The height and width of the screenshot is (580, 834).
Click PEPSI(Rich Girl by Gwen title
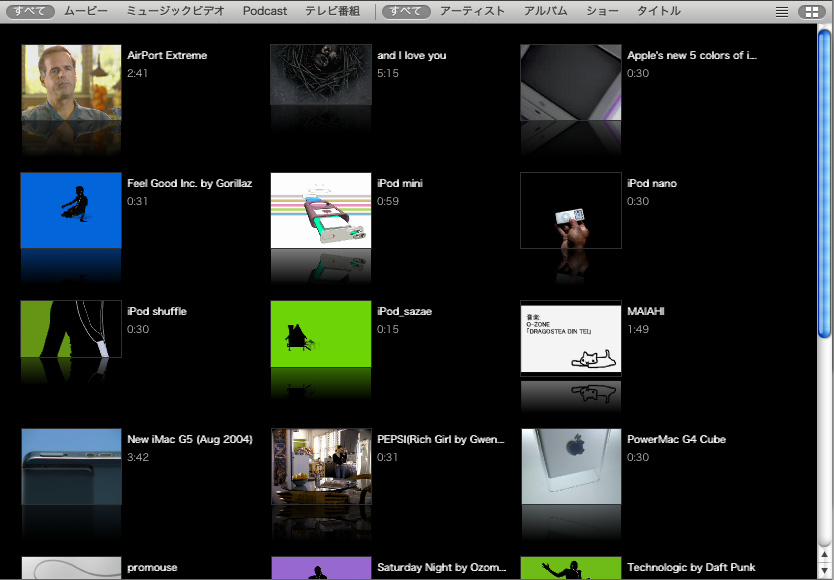pos(441,440)
